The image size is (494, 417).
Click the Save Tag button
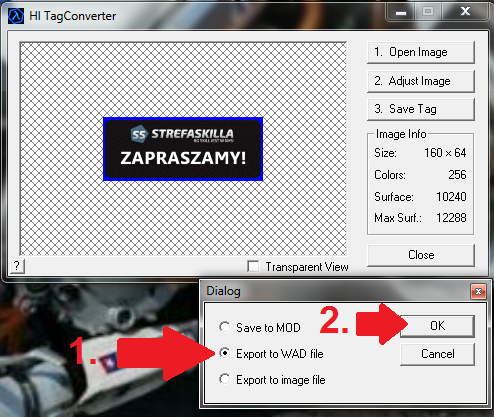pyautogui.click(x=421, y=109)
